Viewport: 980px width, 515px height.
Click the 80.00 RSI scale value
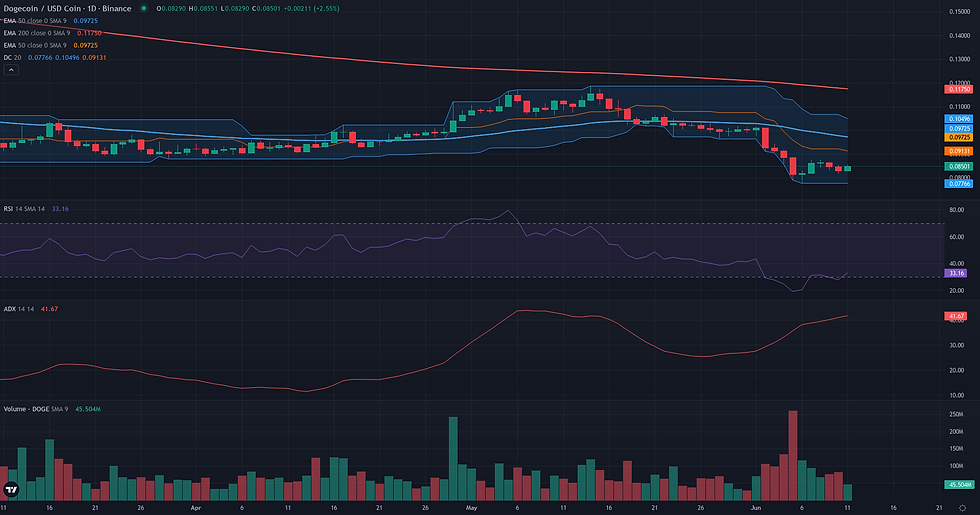(x=956, y=210)
